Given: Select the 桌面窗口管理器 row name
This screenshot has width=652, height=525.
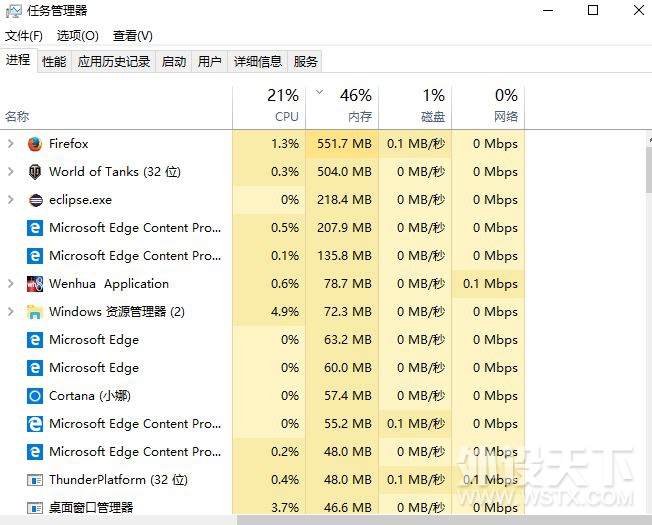Looking at the screenshot, I should [91, 508].
